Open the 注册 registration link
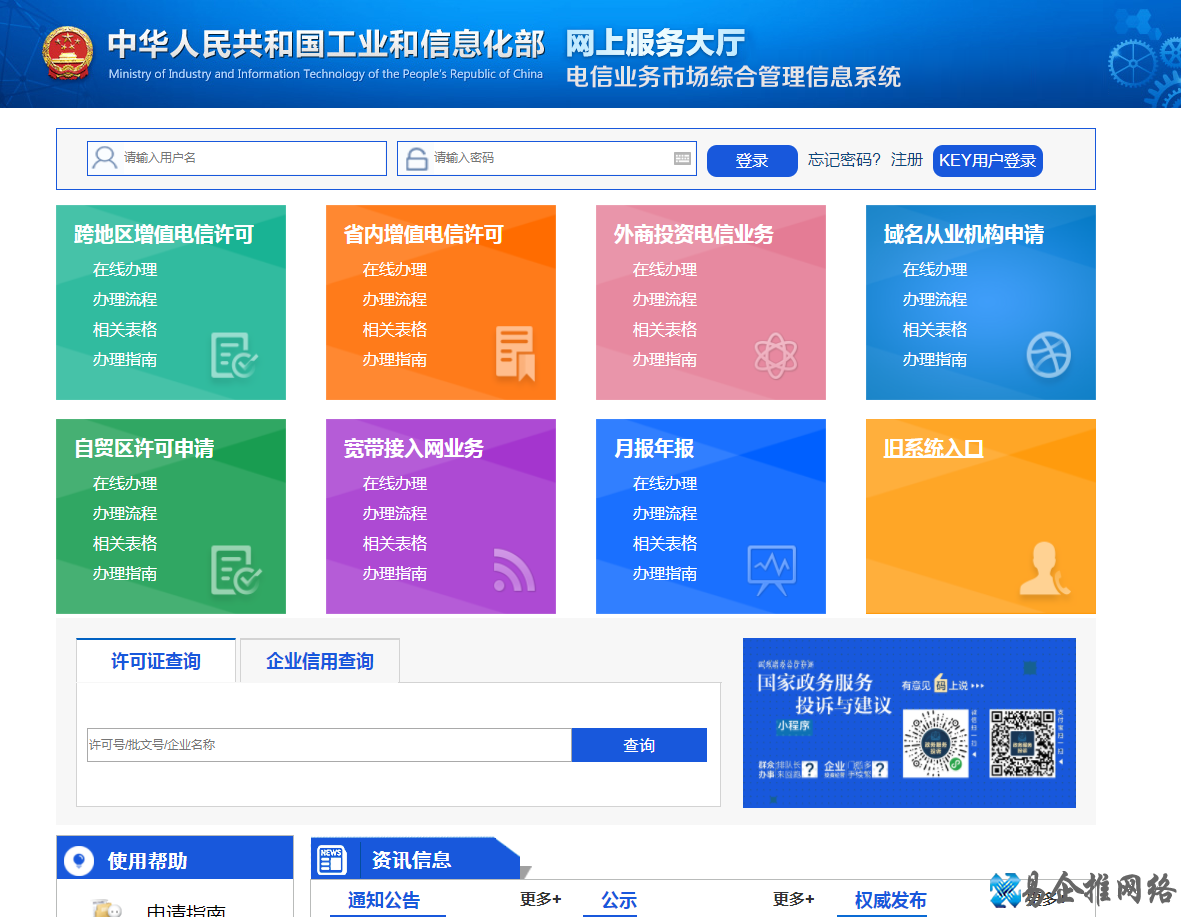The height and width of the screenshot is (917, 1181). tap(906, 159)
